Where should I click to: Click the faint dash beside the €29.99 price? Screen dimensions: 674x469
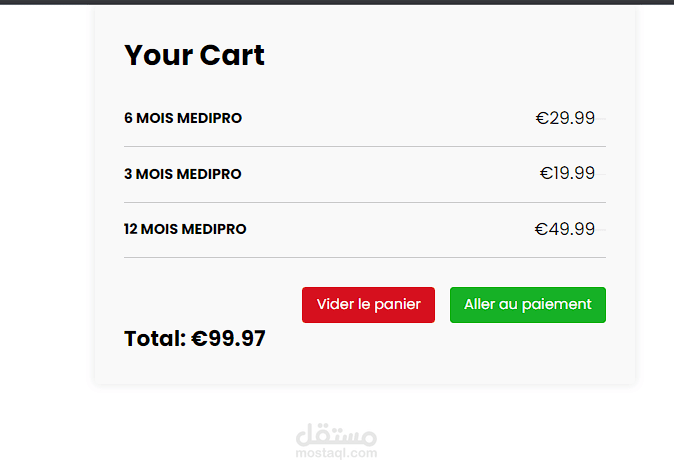(x=602, y=119)
